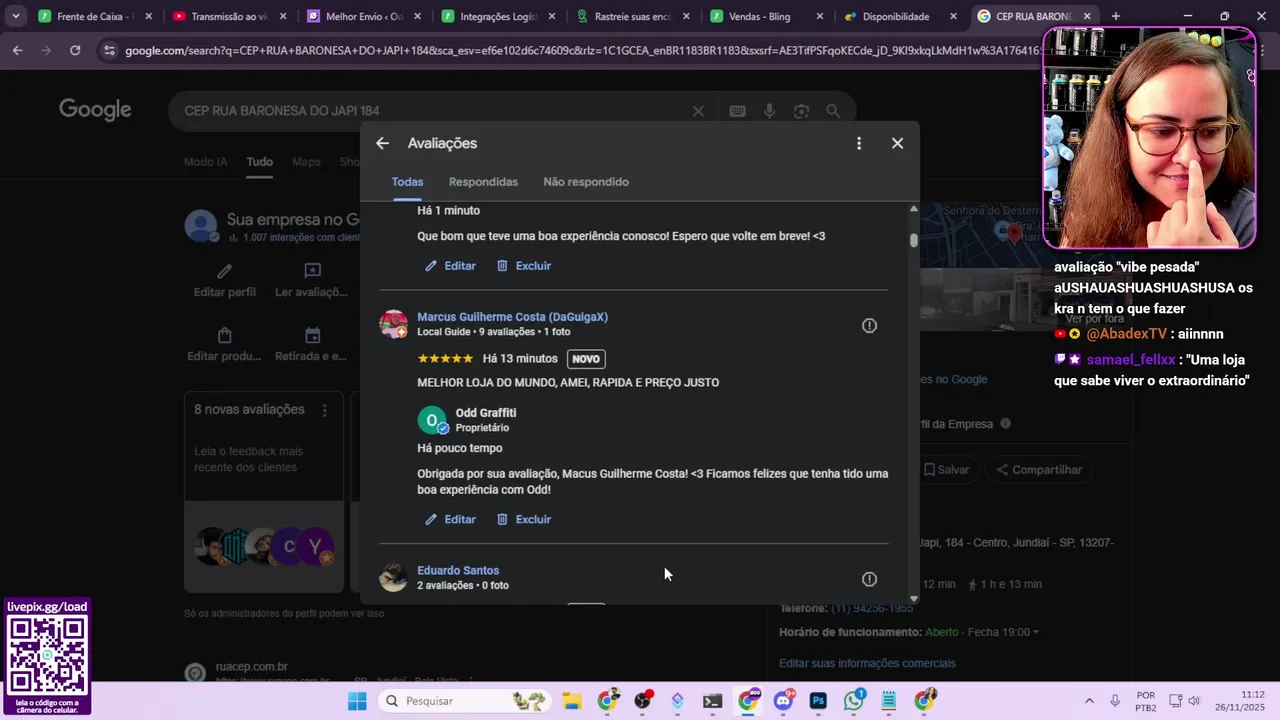1280x720 pixels.
Task: Click the Chrome address bar URL
Action: click(x=580, y=50)
